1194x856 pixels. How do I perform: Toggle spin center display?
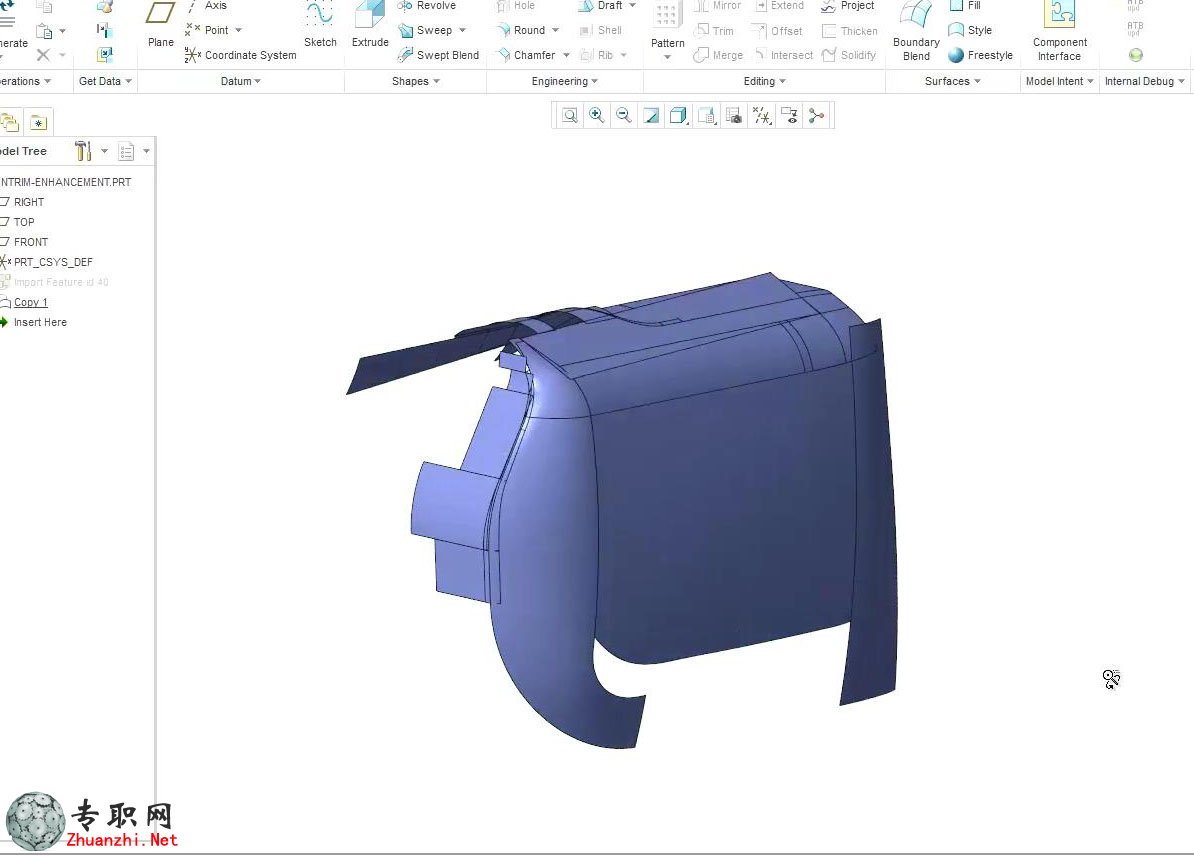(x=816, y=116)
